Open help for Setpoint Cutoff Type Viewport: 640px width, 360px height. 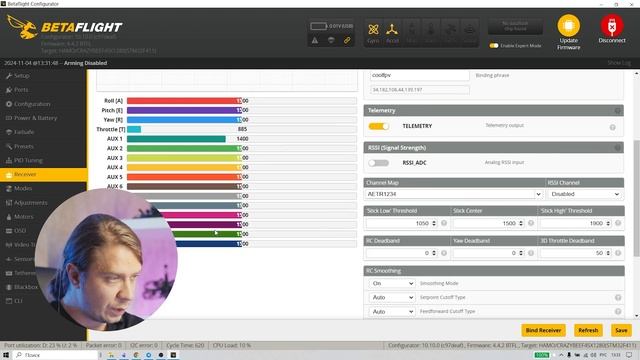click(618, 298)
